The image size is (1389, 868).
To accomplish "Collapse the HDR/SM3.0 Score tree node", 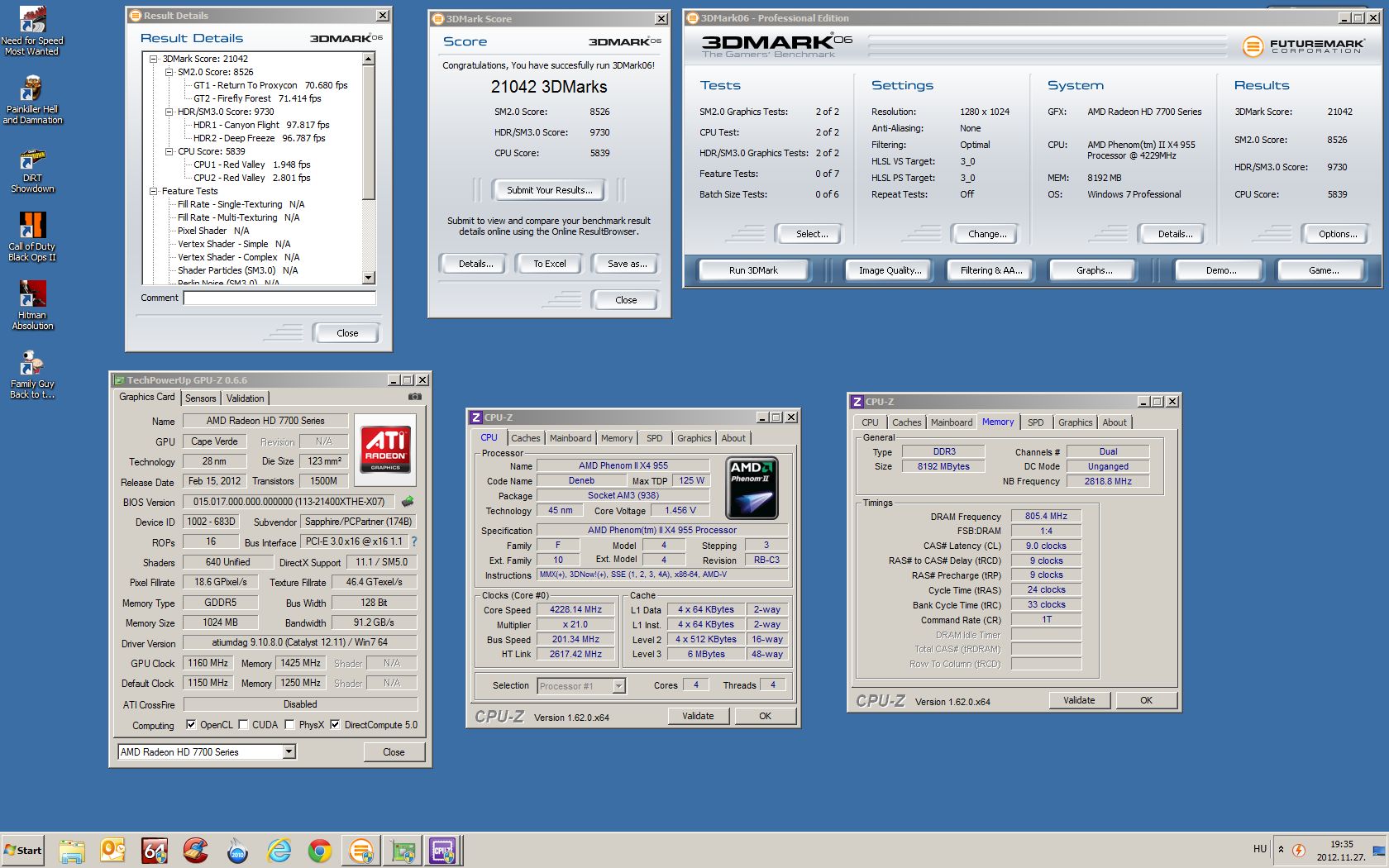I will 169,112.
